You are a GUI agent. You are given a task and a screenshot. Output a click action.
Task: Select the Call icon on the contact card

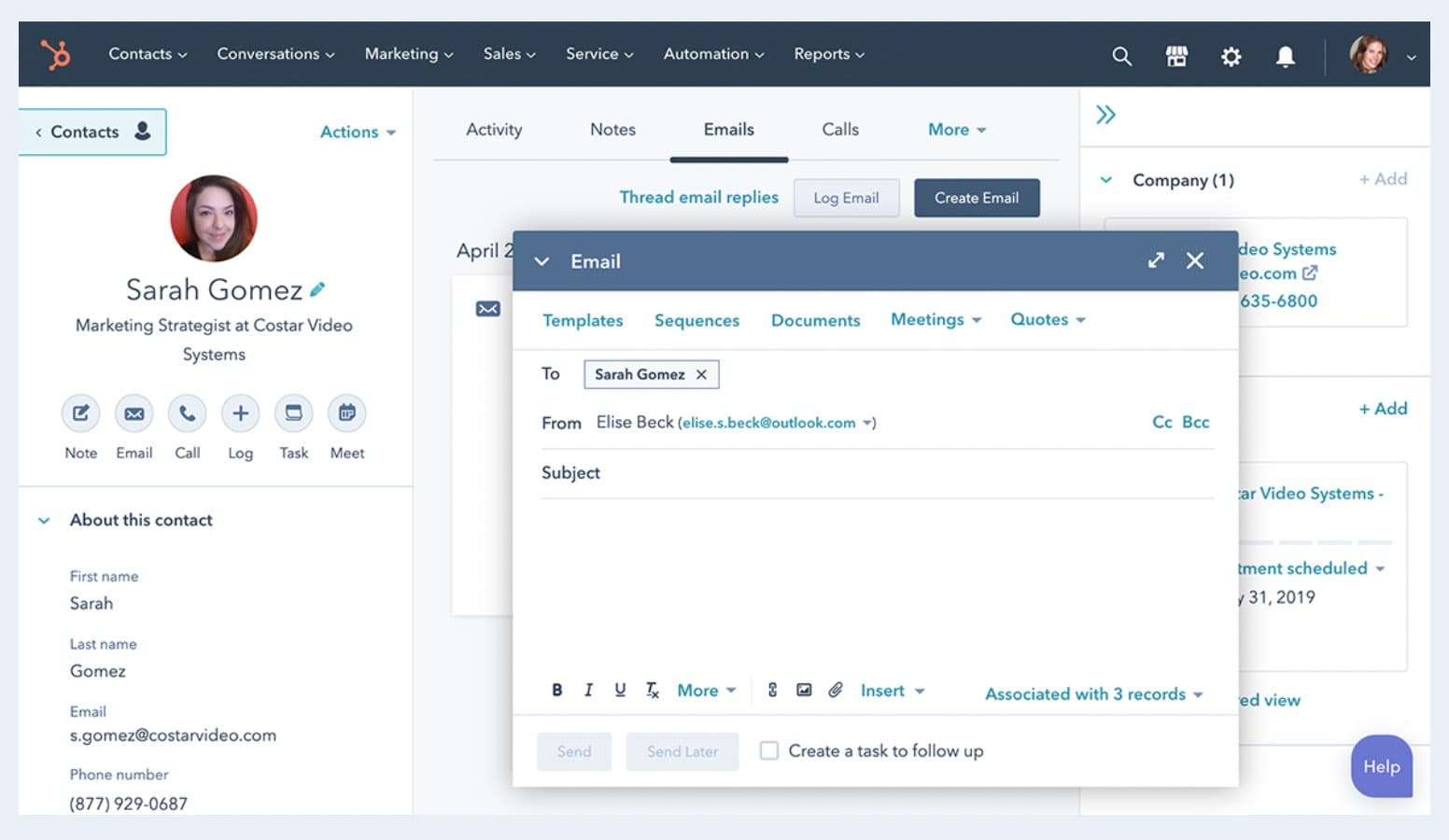point(187,413)
